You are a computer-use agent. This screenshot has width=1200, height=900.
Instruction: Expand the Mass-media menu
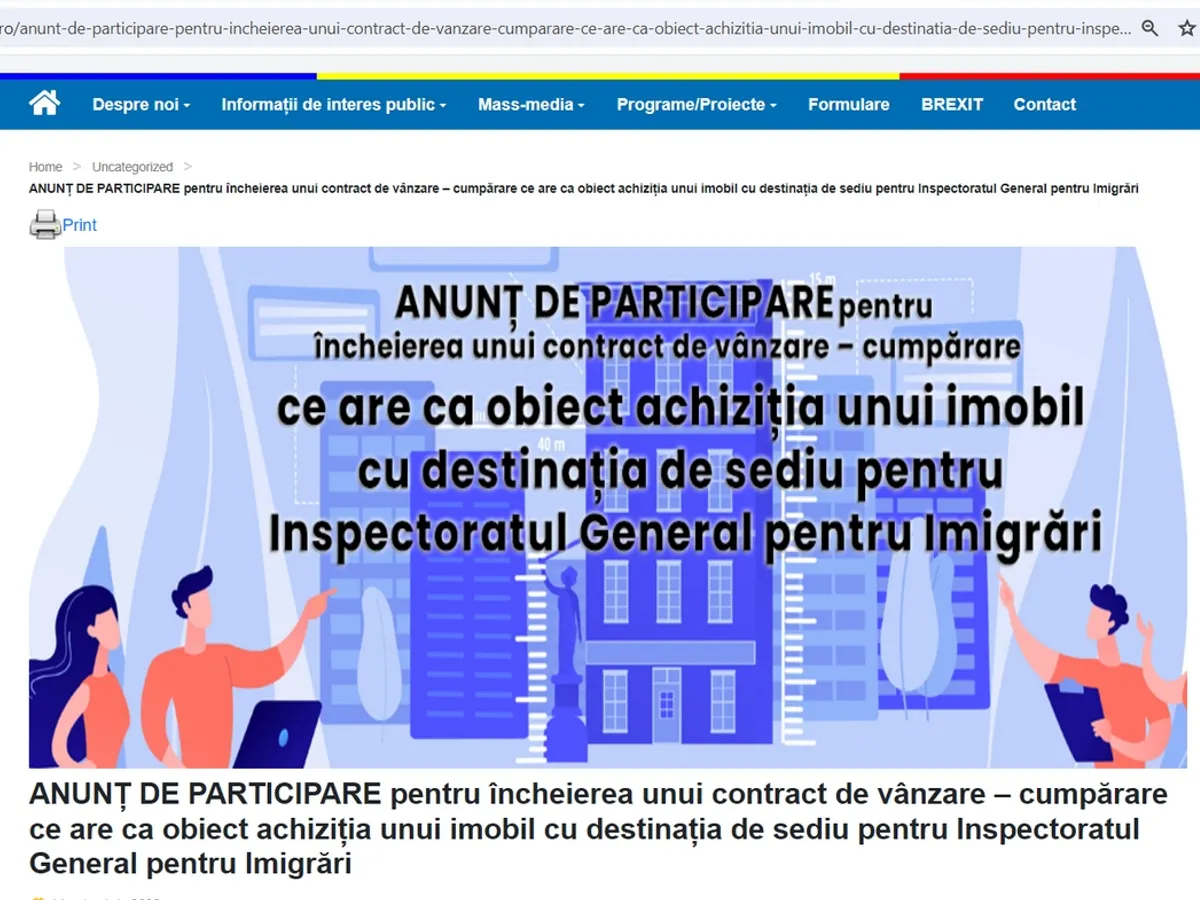[531, 104]
